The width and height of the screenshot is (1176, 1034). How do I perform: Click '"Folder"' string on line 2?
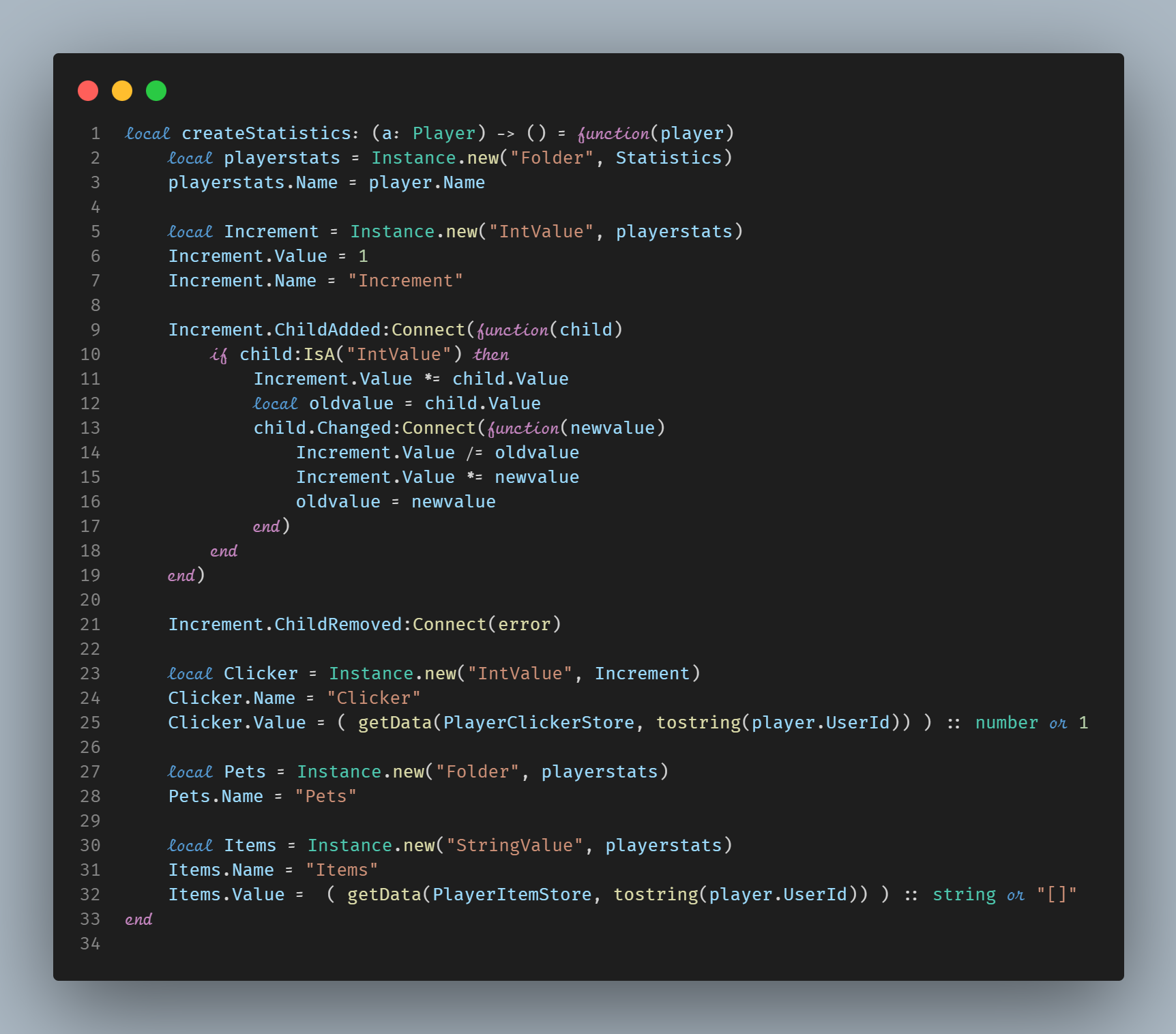(x=552, y=158)
